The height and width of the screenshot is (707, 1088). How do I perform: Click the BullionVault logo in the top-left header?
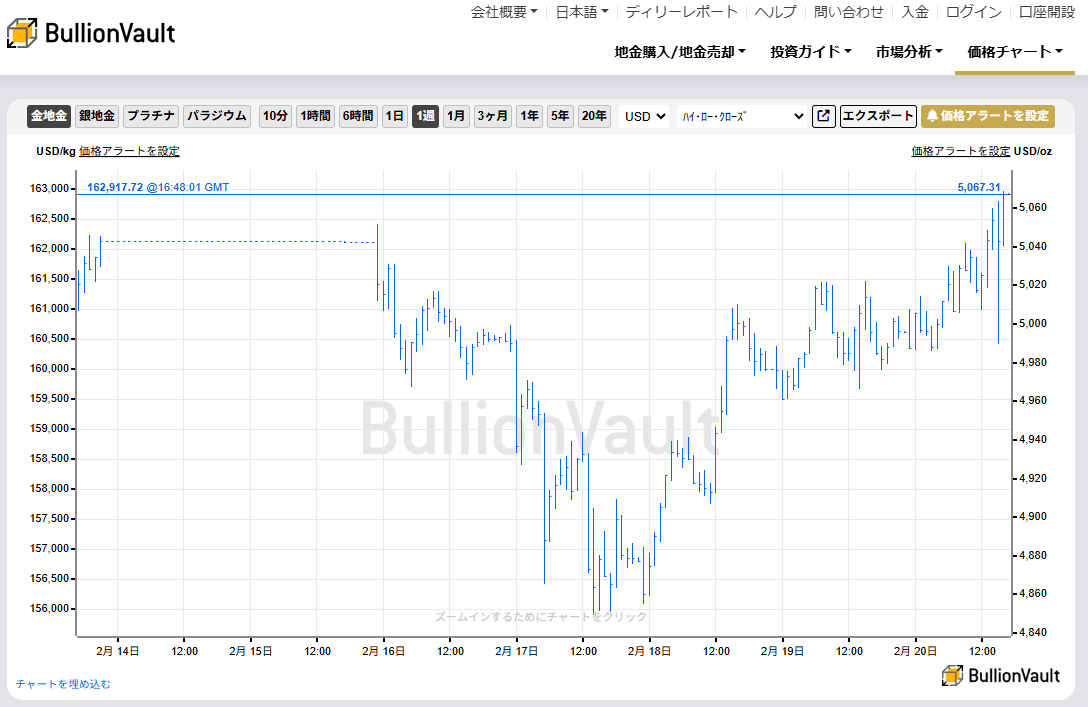click(x=91, y=32)
